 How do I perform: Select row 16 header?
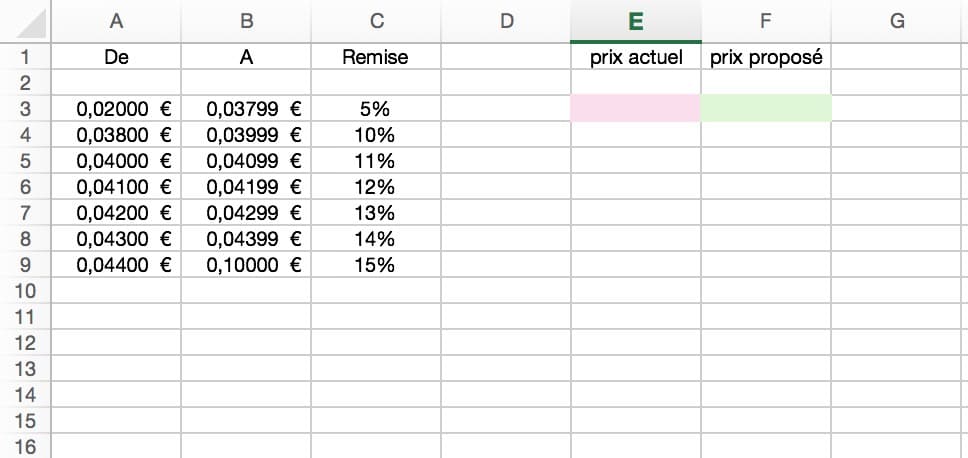(x=25, y=447)
